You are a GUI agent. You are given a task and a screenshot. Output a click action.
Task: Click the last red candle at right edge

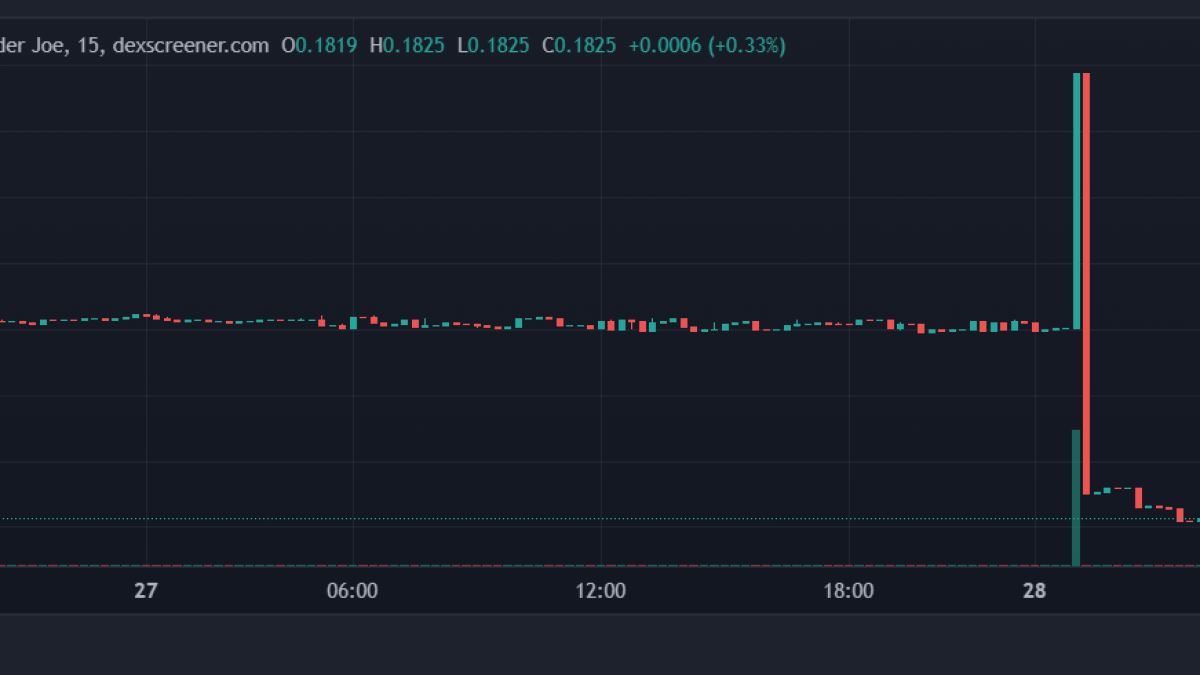pyautogui.click(x=1180, y=514)
